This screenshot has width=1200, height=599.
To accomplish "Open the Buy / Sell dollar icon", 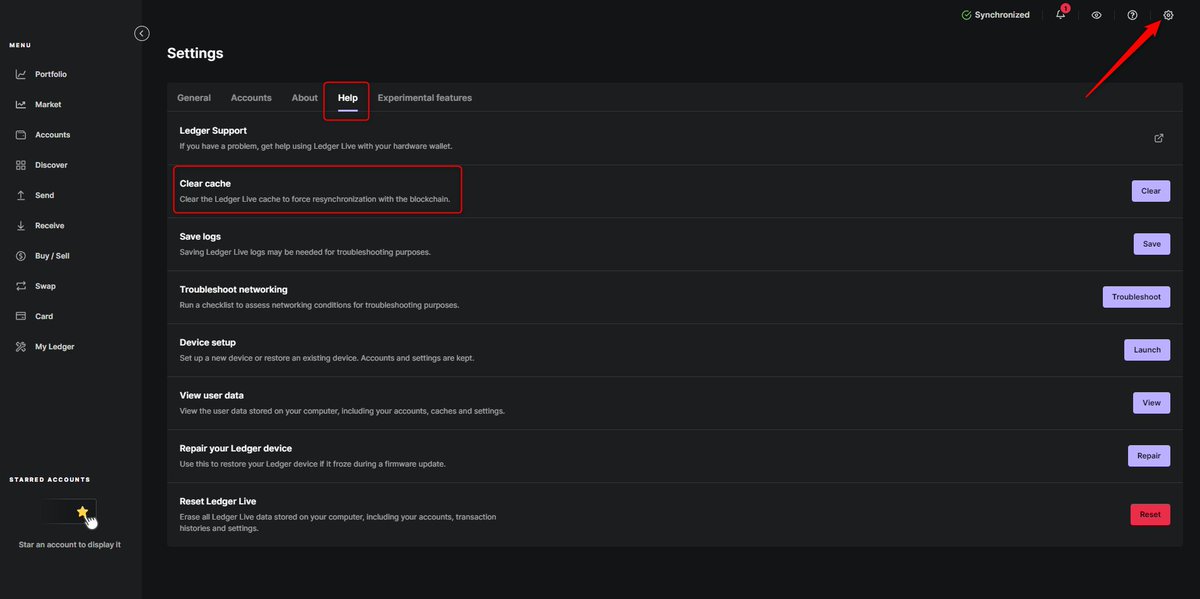I will (21, 256).
